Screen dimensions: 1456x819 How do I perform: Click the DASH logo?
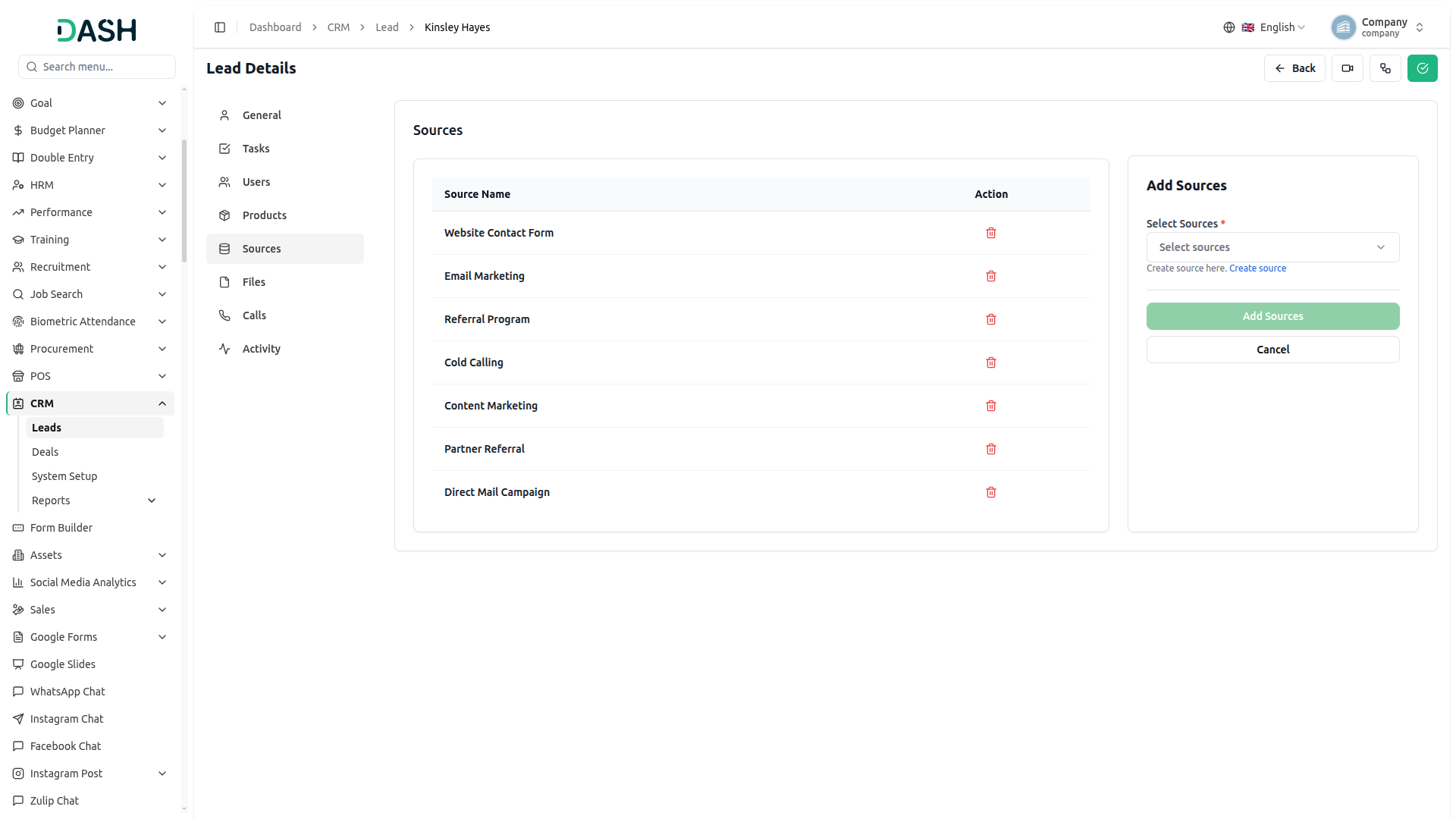pyautogui.click(x=97, y=30)
